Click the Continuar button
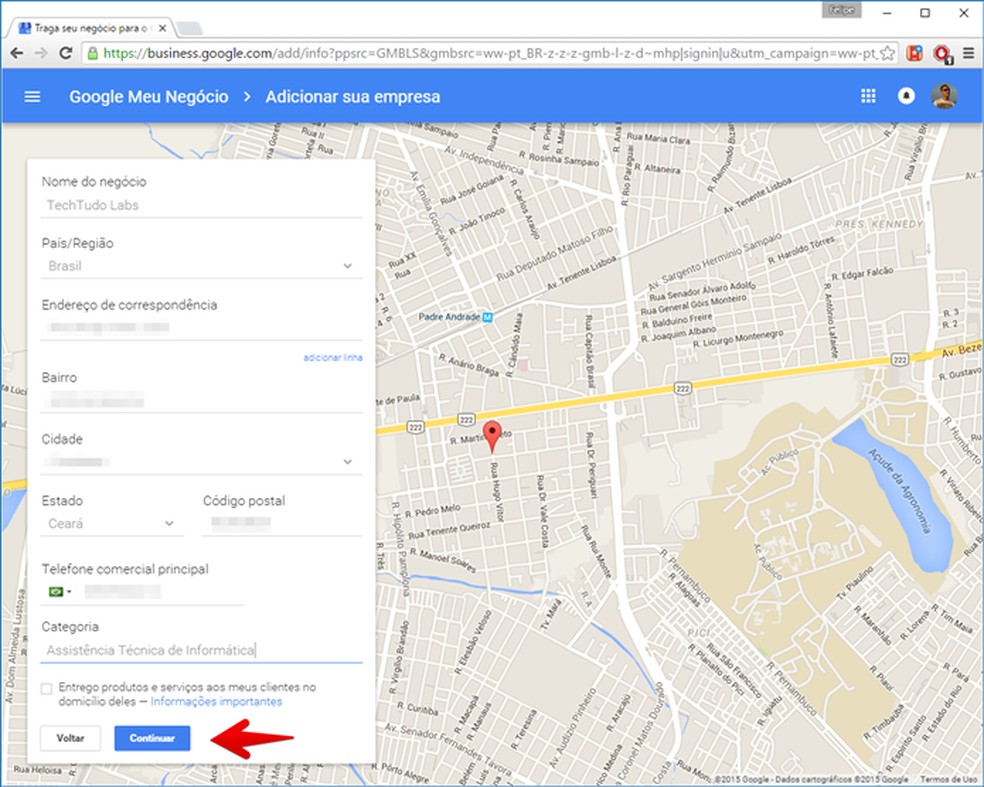The width and height of the screenshot is (984, 787). [152, 738]
